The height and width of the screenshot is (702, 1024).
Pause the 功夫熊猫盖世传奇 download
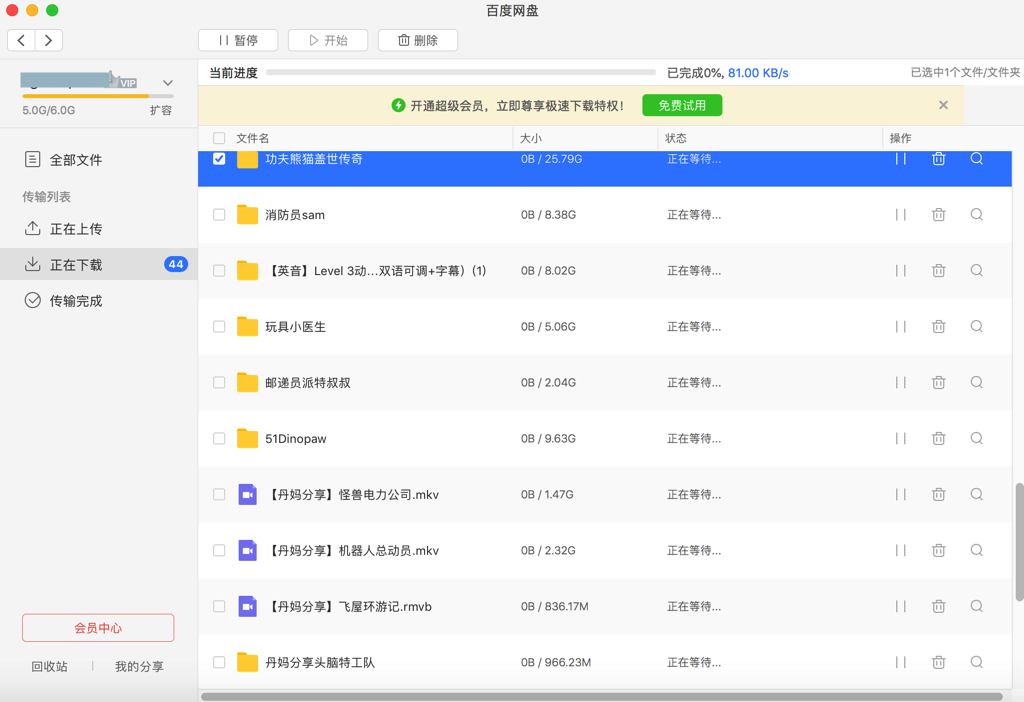[x=901, y=159]
